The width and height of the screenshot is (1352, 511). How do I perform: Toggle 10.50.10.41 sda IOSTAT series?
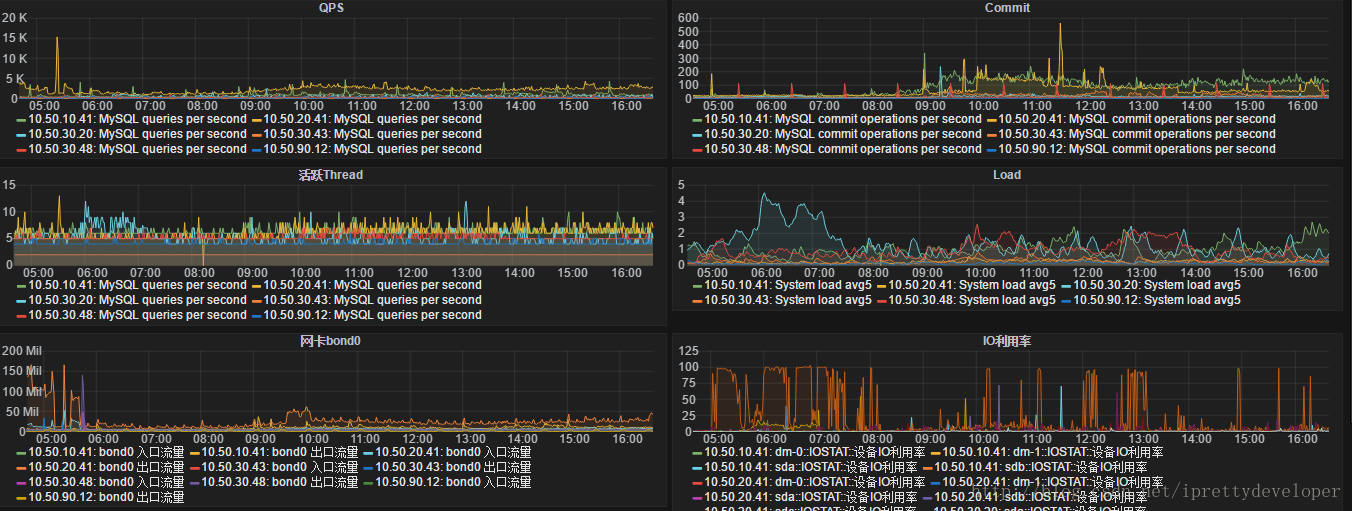click(x=806, y=466)
